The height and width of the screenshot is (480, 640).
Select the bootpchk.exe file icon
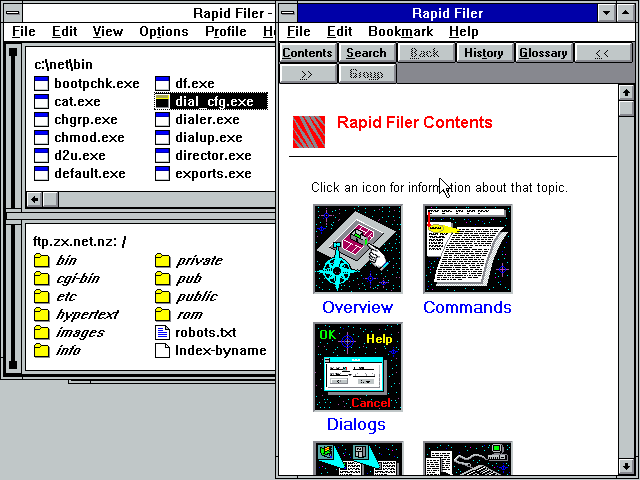click(41, 84)
